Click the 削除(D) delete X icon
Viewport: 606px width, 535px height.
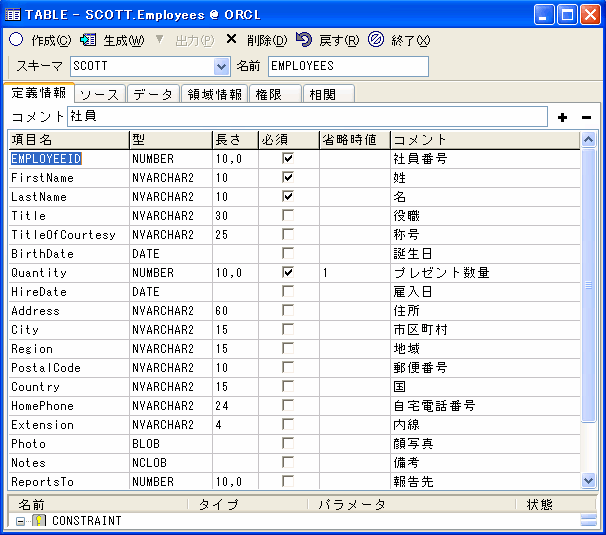[231, 39]
